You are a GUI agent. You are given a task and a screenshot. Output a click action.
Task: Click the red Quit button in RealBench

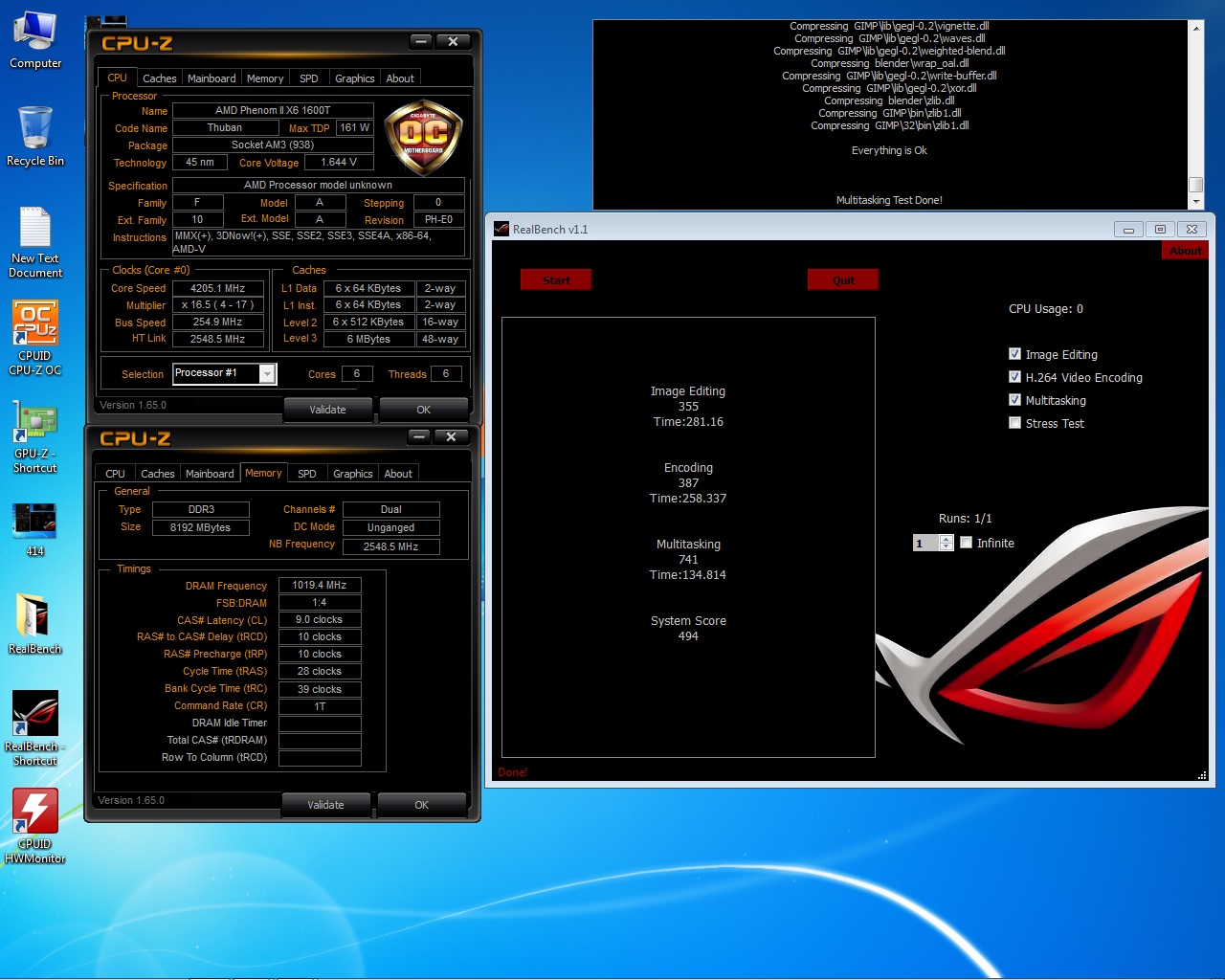pos(843,279)
